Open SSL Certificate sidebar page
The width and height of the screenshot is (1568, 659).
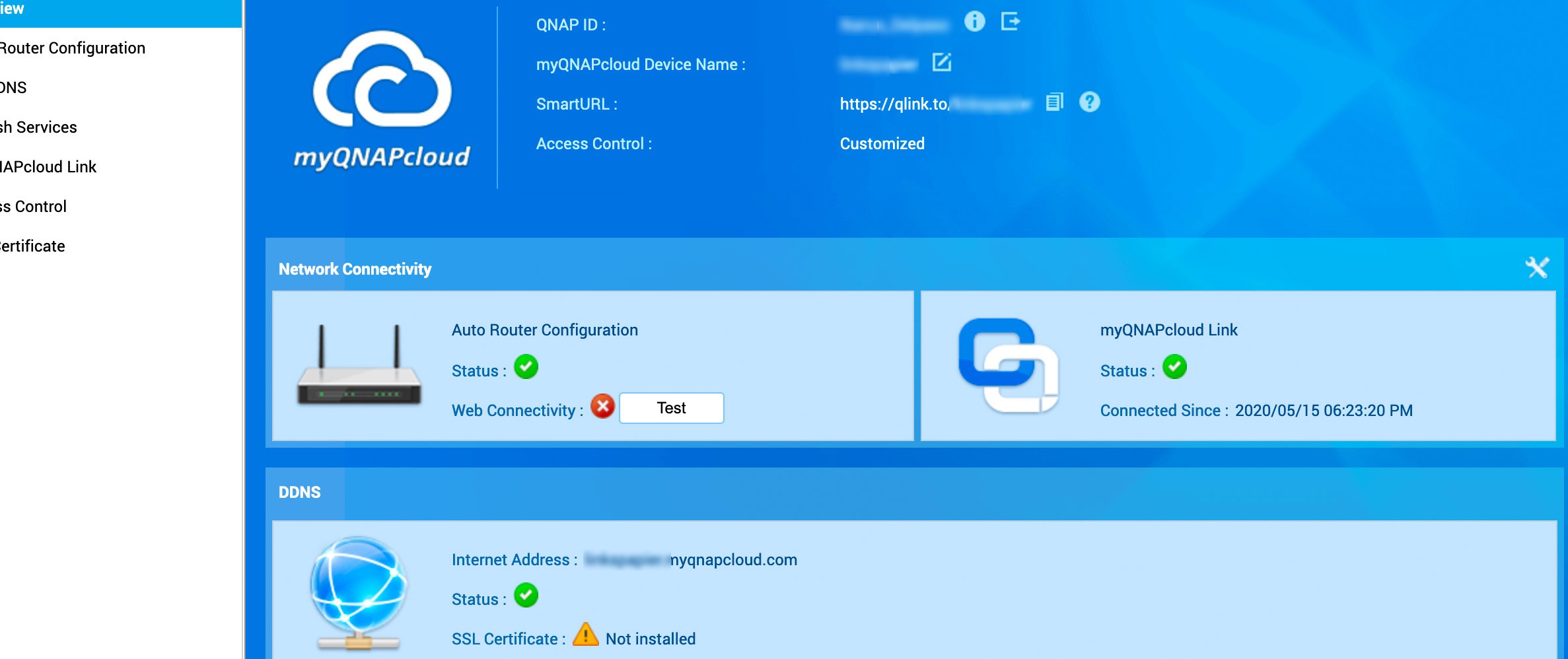[x=32, y=246]
